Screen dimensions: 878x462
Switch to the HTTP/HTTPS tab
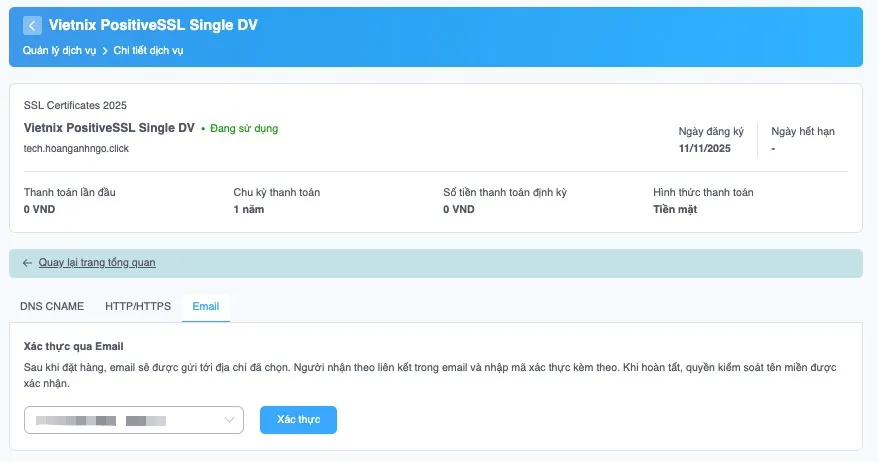(138, 306)
